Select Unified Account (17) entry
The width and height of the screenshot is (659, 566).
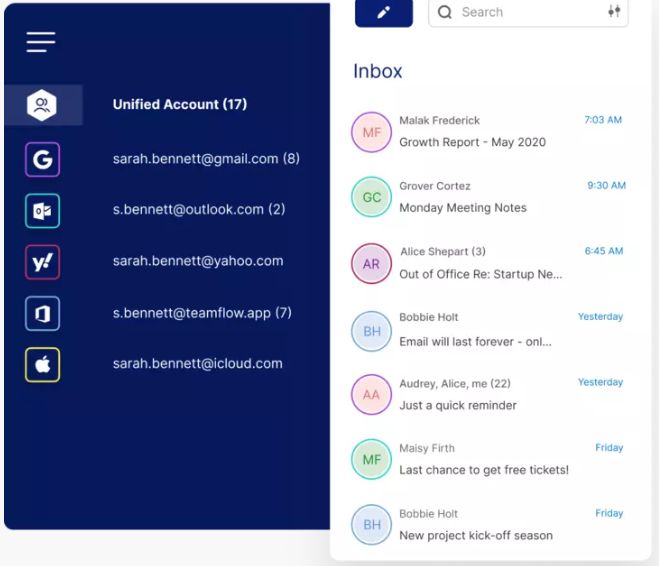179,105
